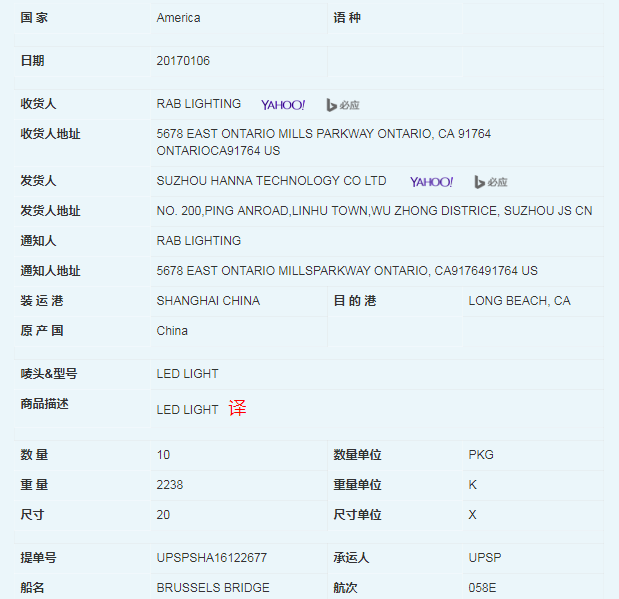This screenshot has width=619, height=599.
Task: Click the 装运港 label
Action: (x=42, y=301)
